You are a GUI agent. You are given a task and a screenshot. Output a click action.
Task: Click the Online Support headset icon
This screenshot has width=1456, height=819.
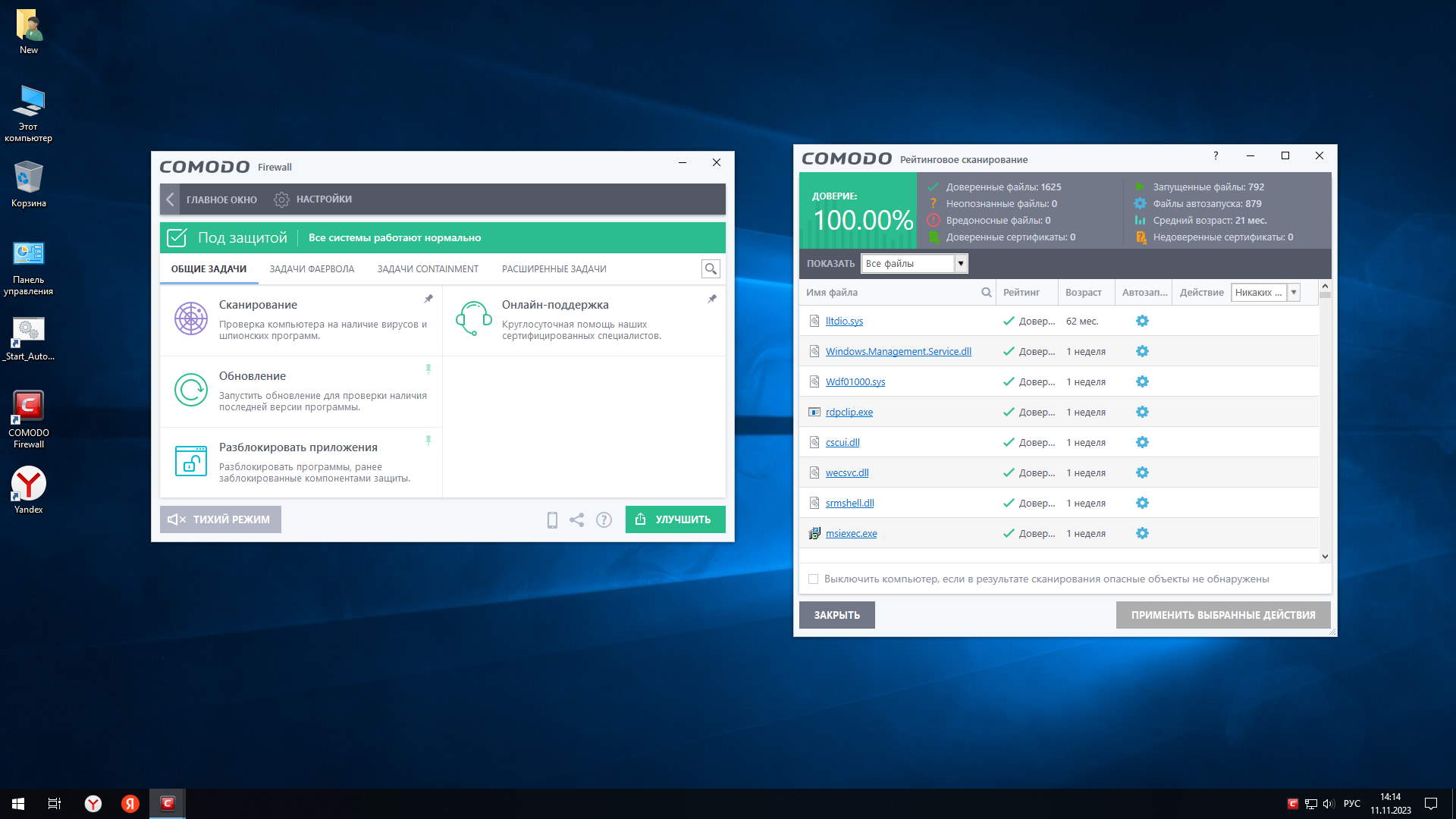474,318
